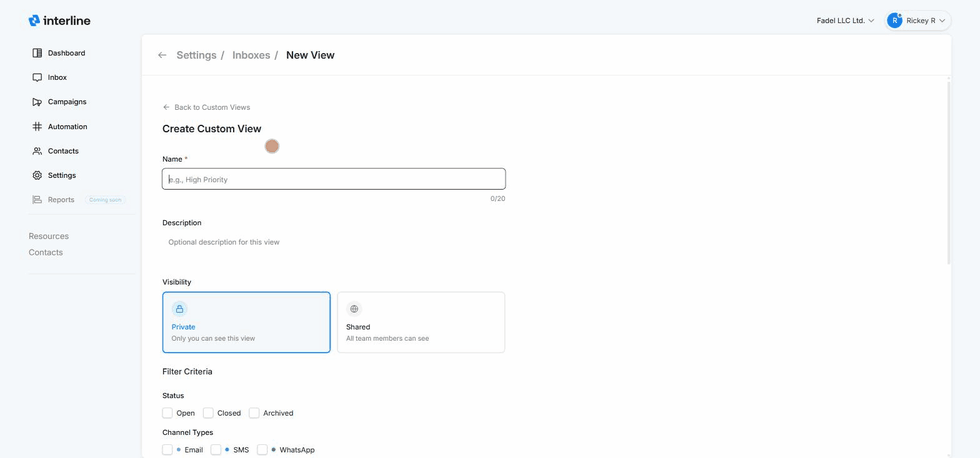Select the Shared visibility card
Screen dimensions: 980x458
pyautogui.click(x=421, y=322)
